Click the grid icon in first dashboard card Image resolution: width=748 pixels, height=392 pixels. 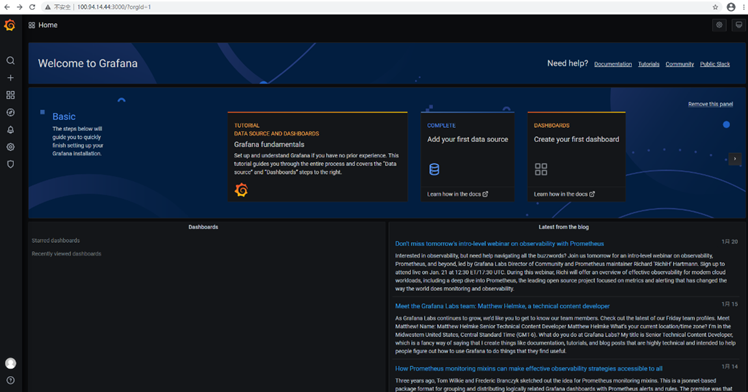541,169
